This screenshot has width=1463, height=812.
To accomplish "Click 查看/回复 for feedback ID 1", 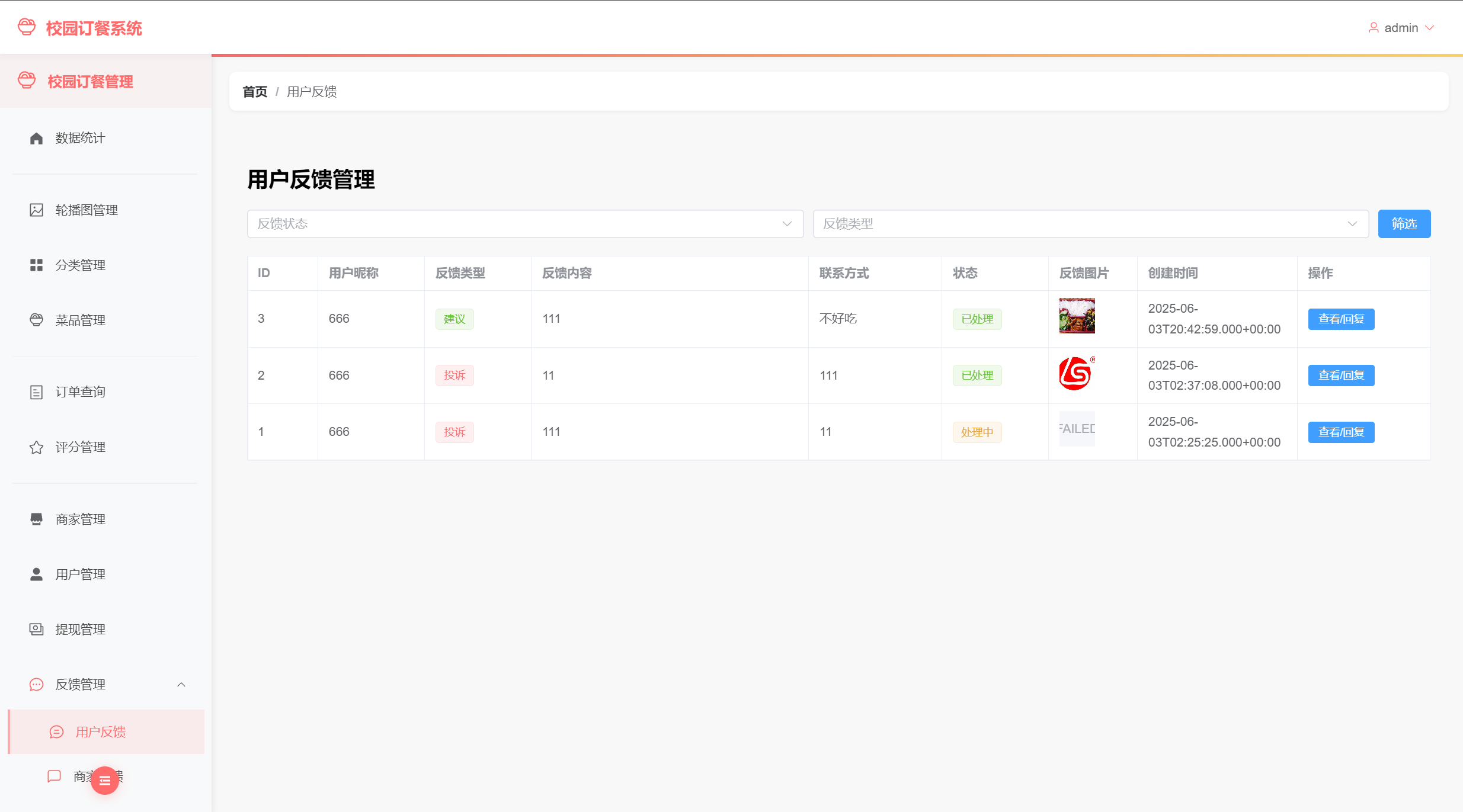I will pyautogui.click(x=1341, y=432).
